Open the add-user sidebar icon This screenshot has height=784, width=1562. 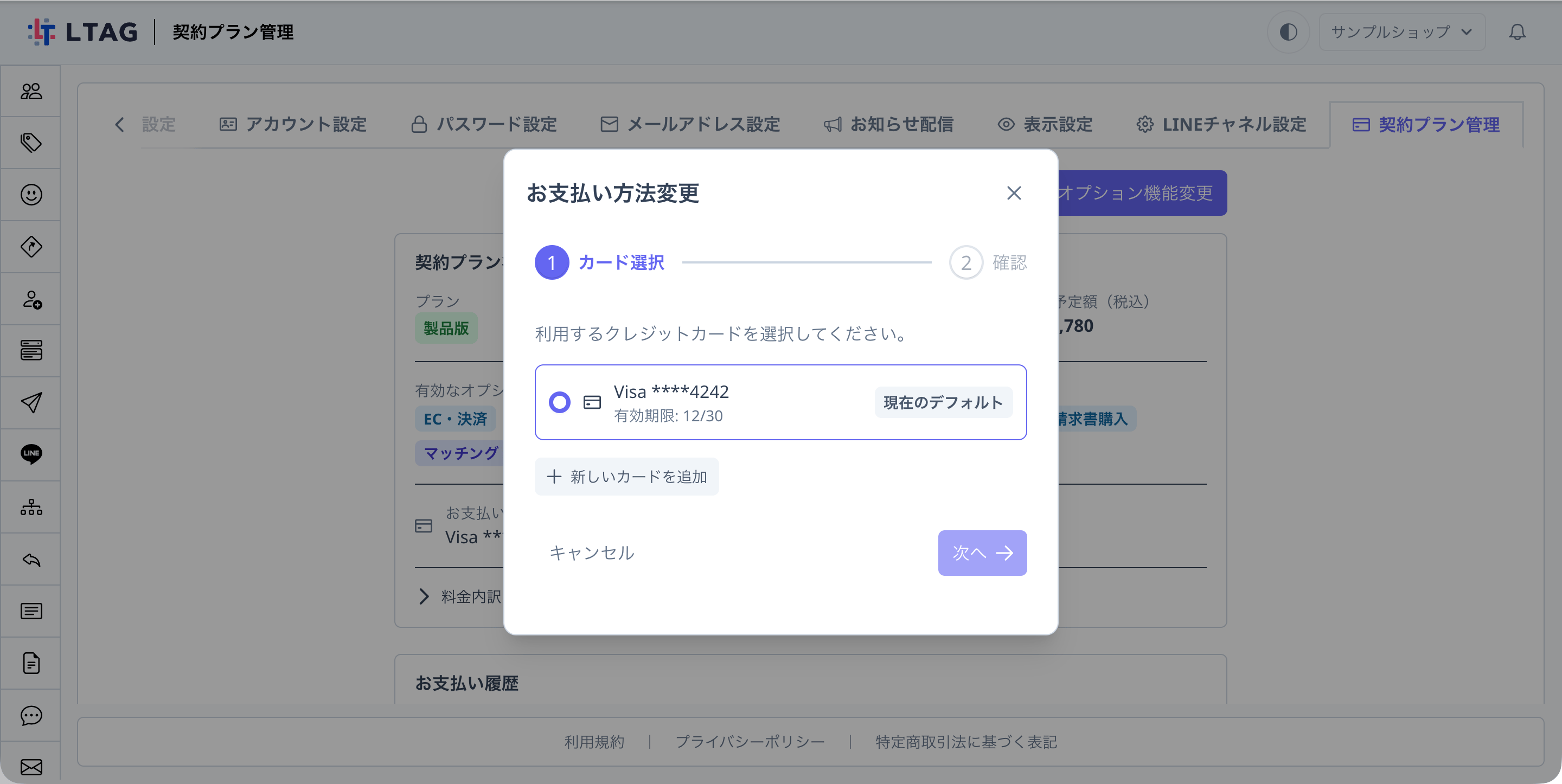[31, 299]
